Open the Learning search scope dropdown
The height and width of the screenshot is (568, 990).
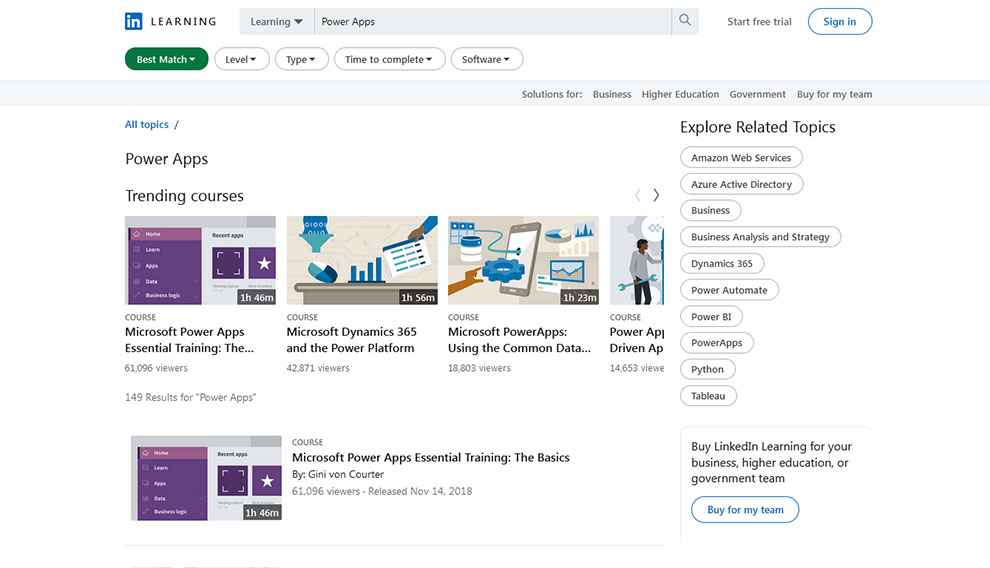pyautogui.click(x=276, y=21)
